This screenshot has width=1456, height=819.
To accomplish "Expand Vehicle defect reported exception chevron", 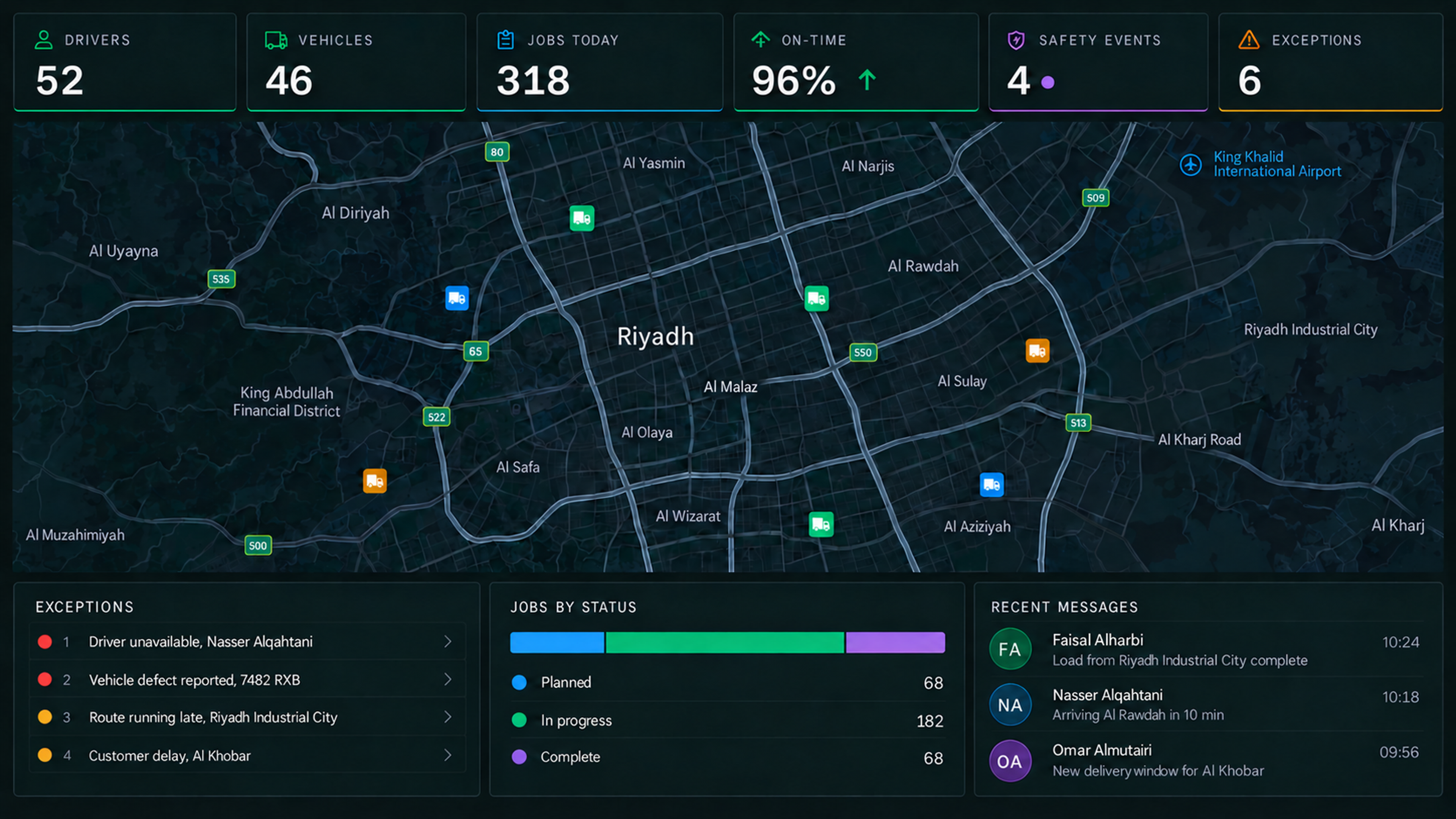I will [448, 679].
